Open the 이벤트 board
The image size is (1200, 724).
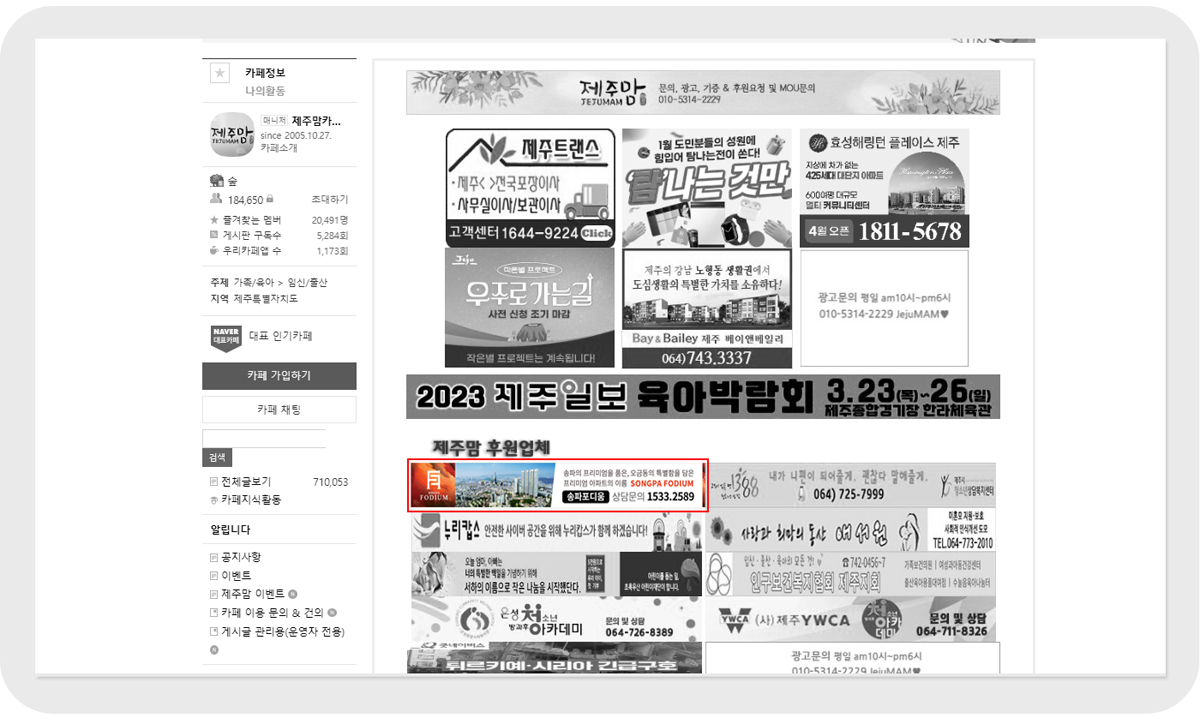236,576
